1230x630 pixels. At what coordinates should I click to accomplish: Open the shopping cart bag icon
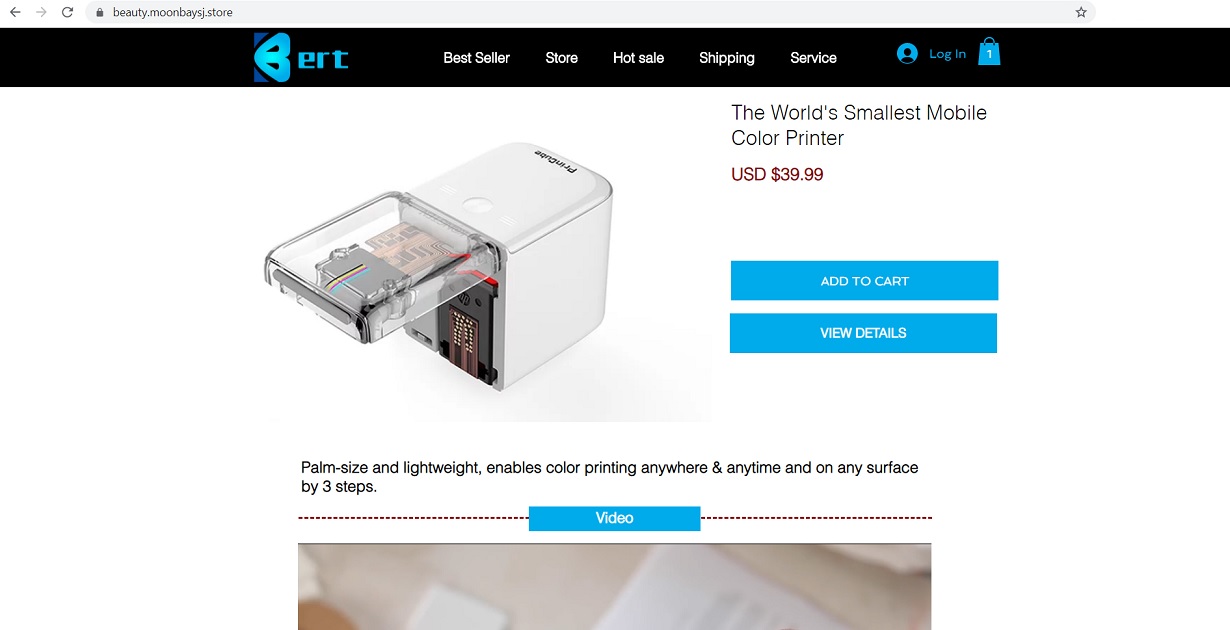click(x=989, y=52)
